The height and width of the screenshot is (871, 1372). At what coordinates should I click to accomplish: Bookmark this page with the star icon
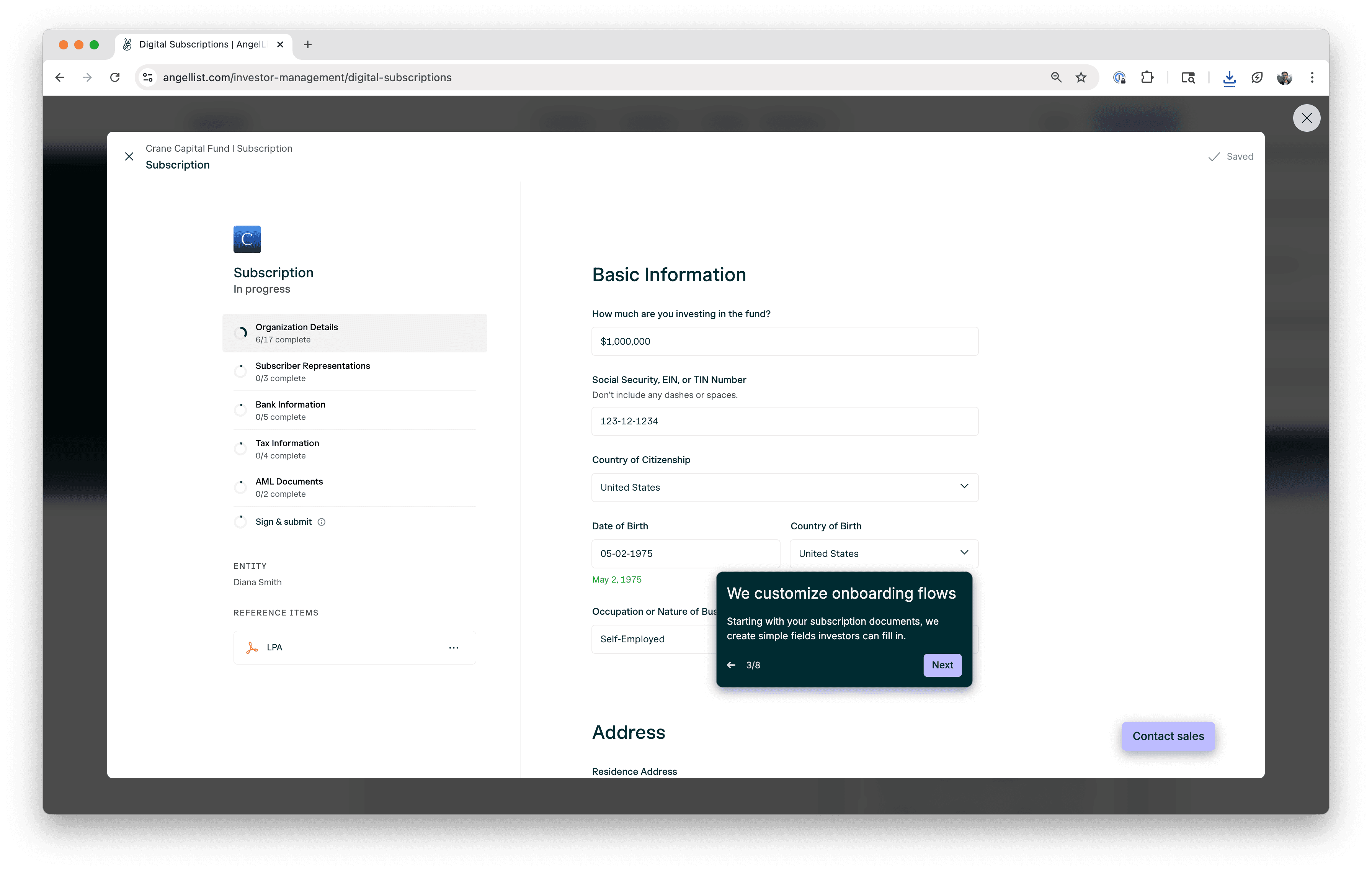click(x=1081, y=77)
